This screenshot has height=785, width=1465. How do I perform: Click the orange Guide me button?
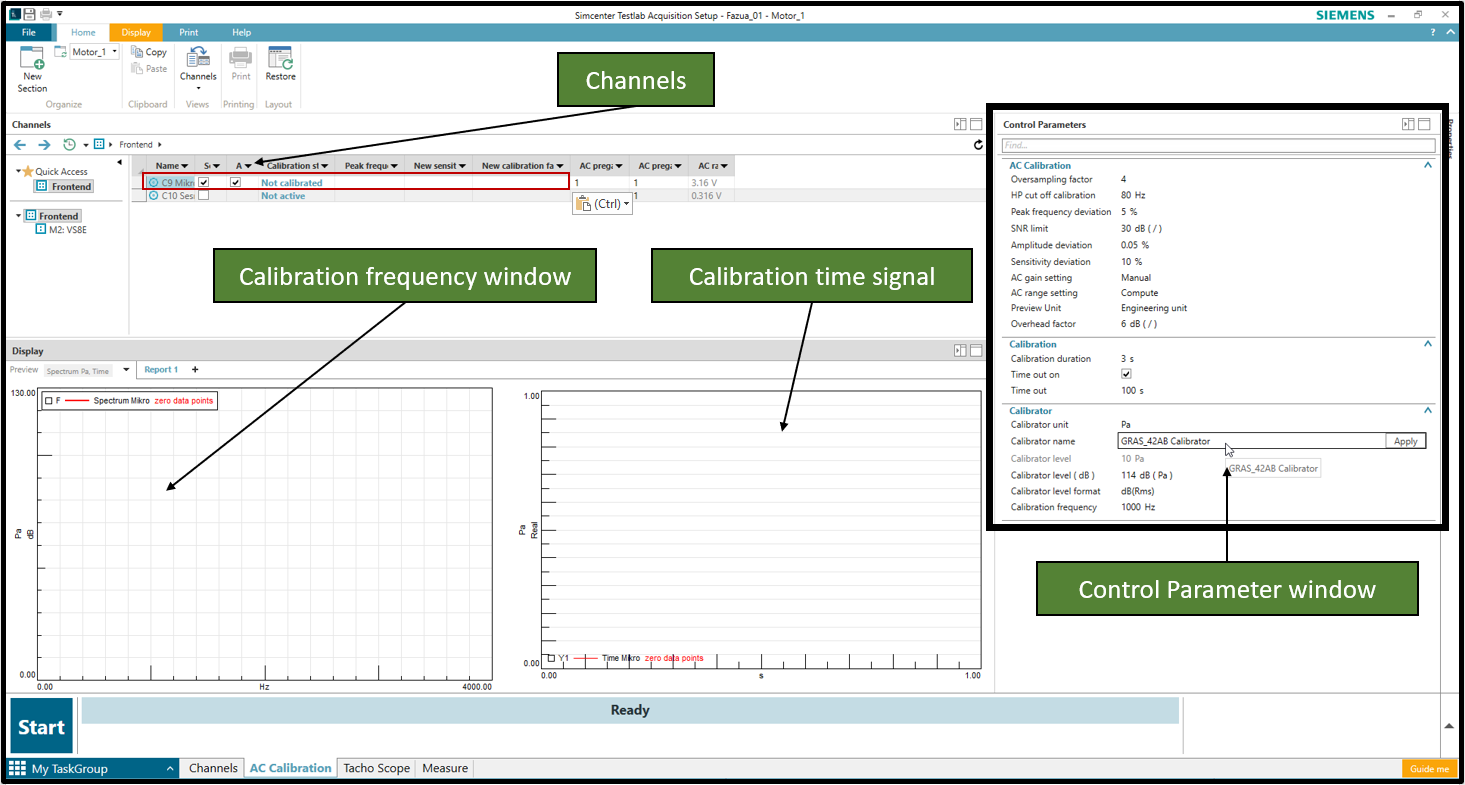pos(1429,769)
